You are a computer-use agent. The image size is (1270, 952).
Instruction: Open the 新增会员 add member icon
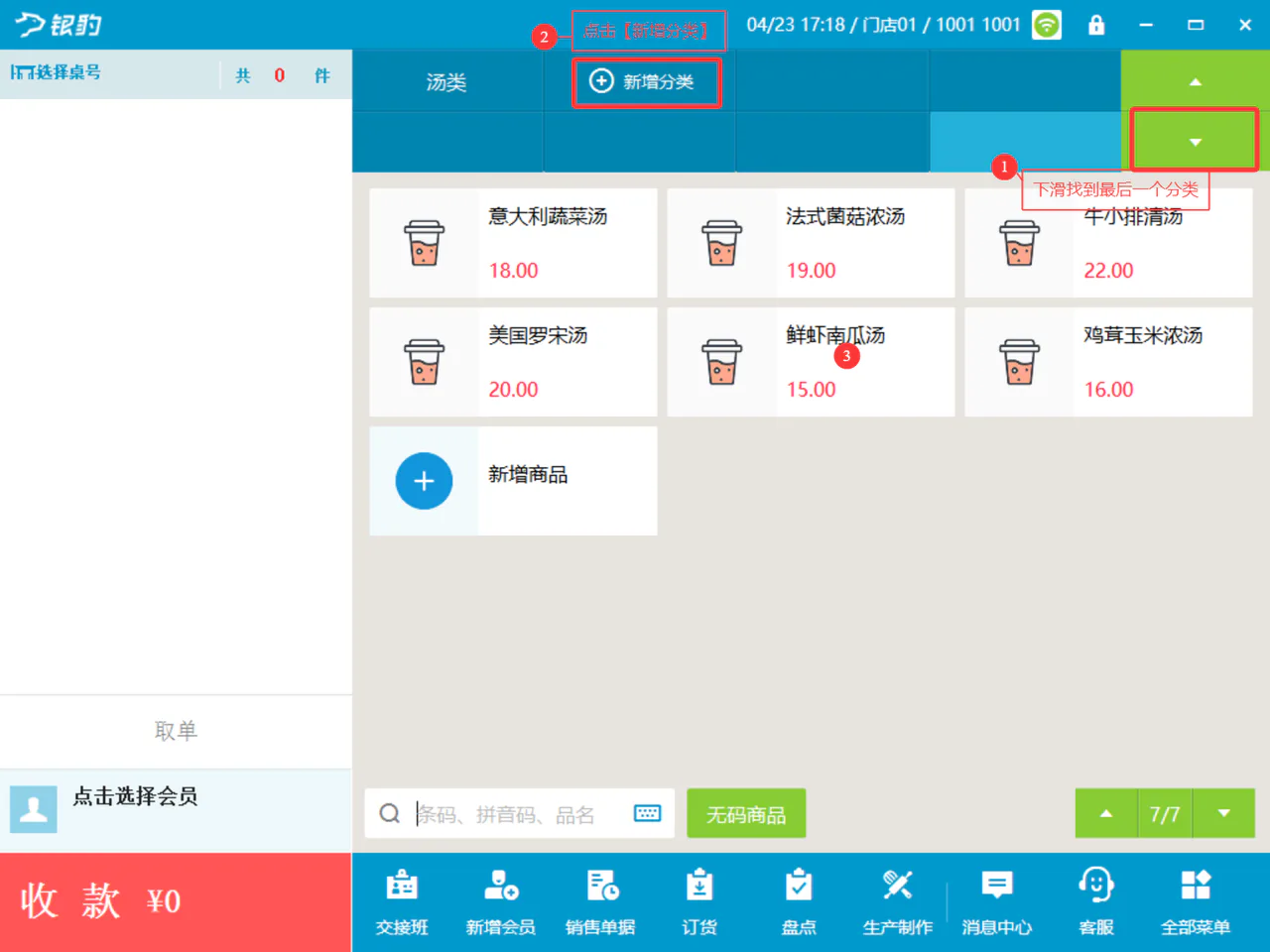[x=501, y=902]
